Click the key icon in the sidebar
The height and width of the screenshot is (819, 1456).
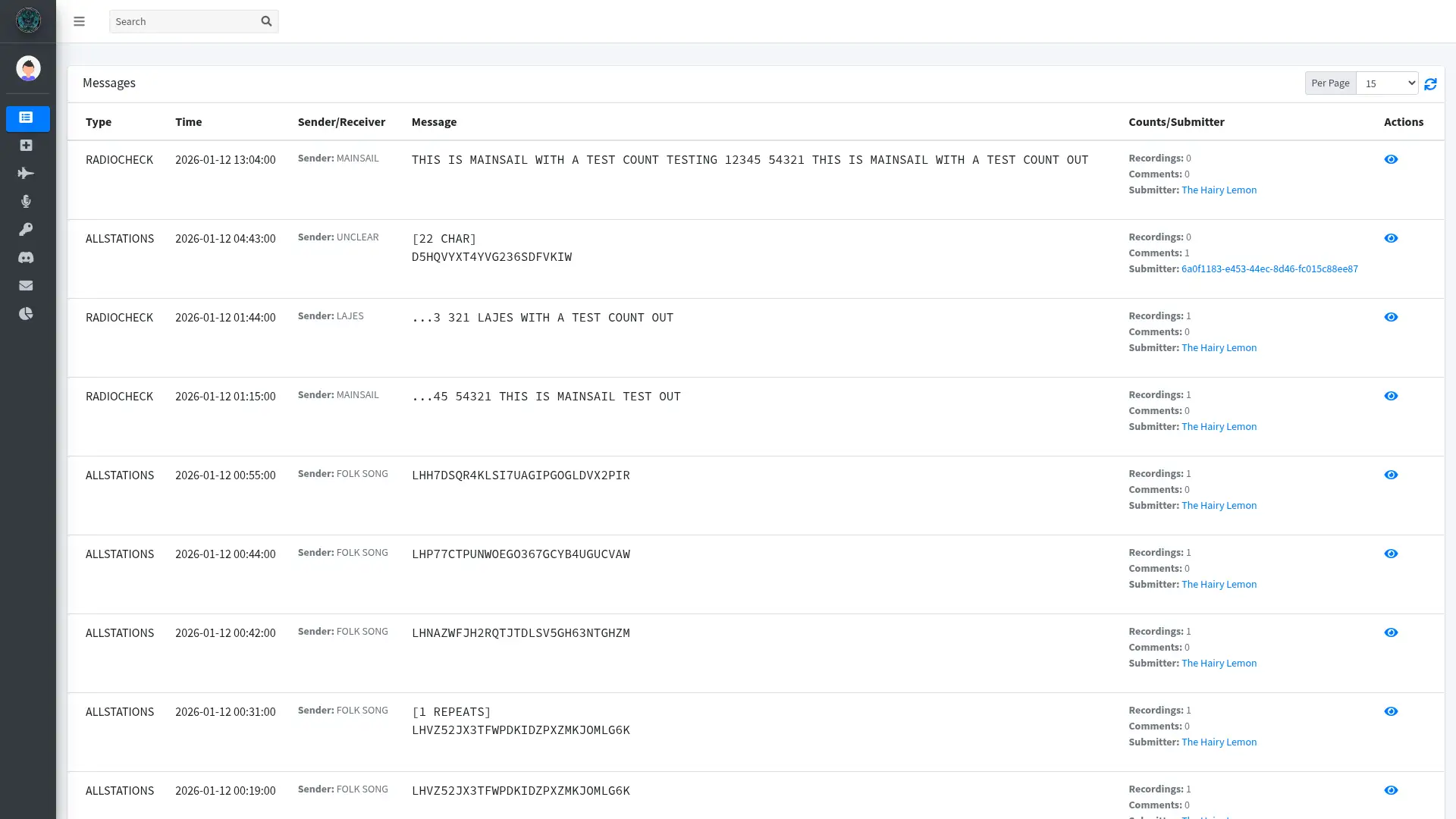(x=26, y=229)
